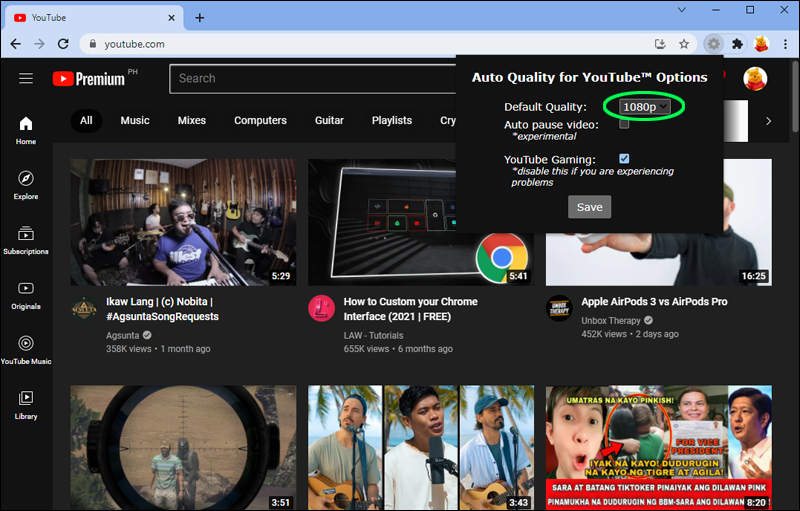800x511 pixels.
Task: Open Library in the sidebar
Action: point(26,403)
